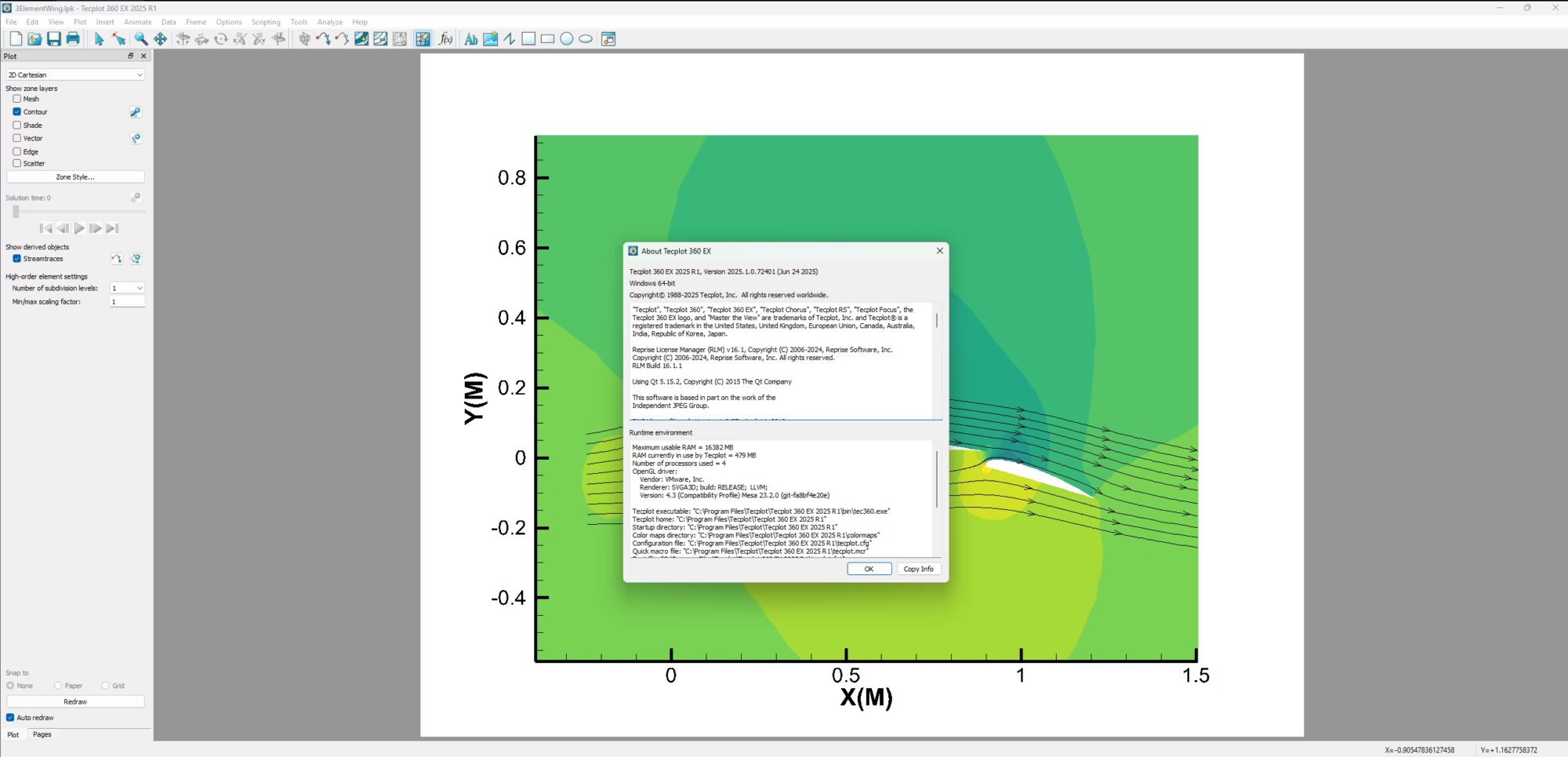Click the f(x) equation icon
This screenshot has height=757, width=1568.
(445, 38)
